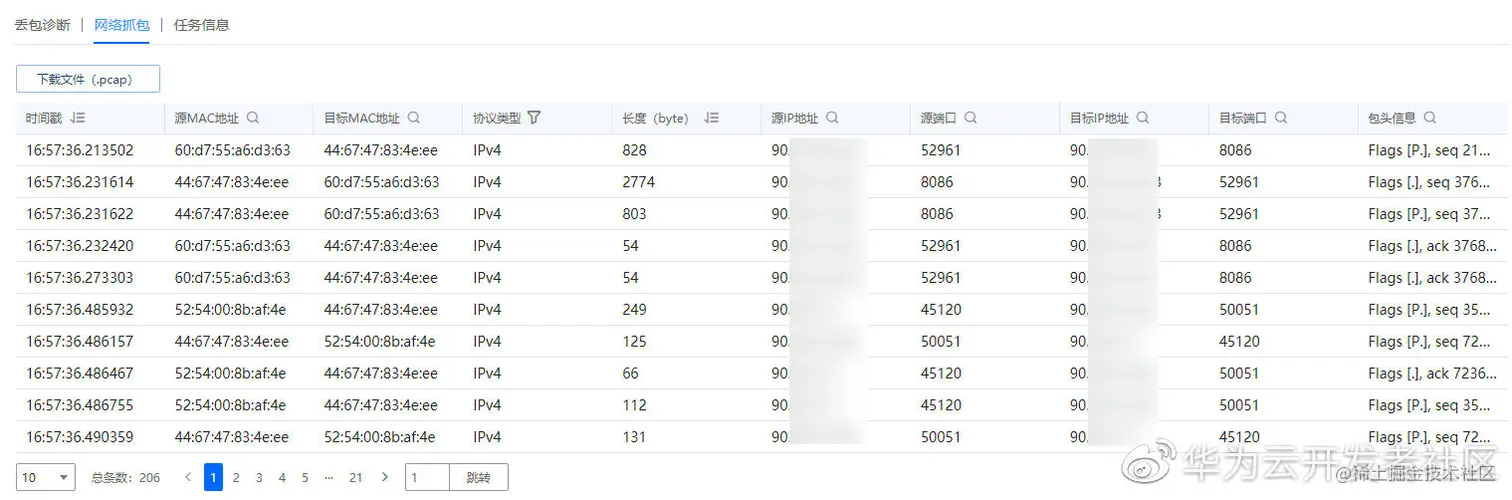
Task: Click length value 112
Action: tap(635, 406)
